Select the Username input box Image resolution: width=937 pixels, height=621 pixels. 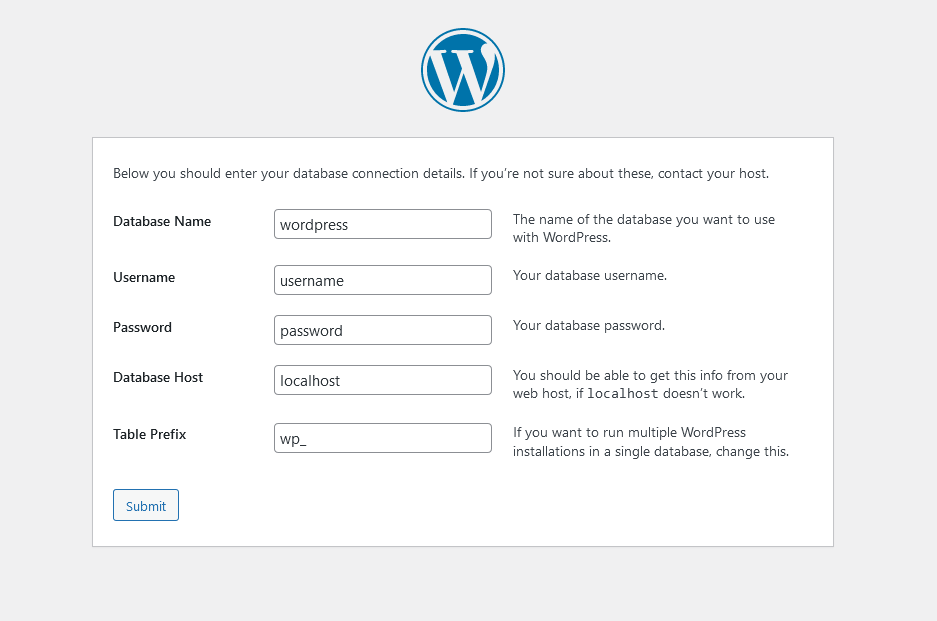(x=382, y=280)
